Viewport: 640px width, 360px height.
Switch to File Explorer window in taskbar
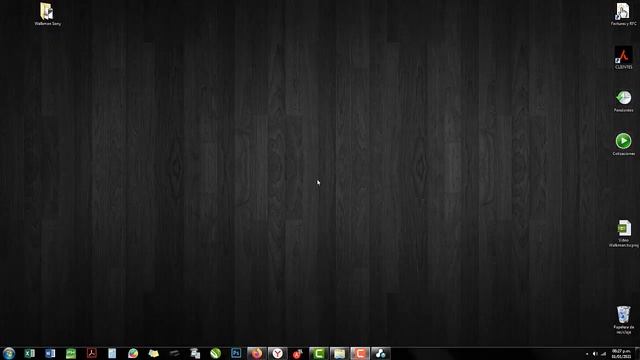[x=339, y=353]
